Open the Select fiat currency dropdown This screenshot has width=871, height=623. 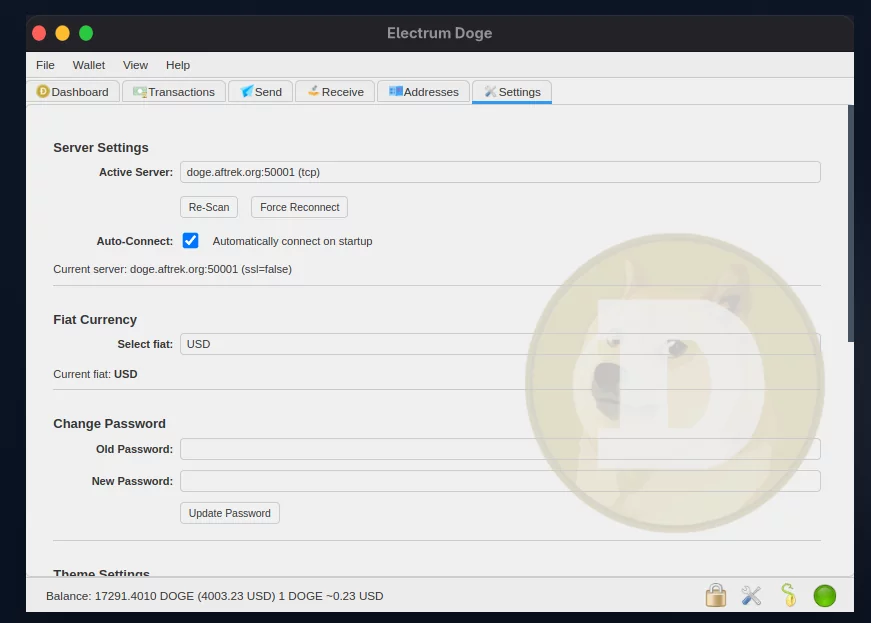click(500, 344)
